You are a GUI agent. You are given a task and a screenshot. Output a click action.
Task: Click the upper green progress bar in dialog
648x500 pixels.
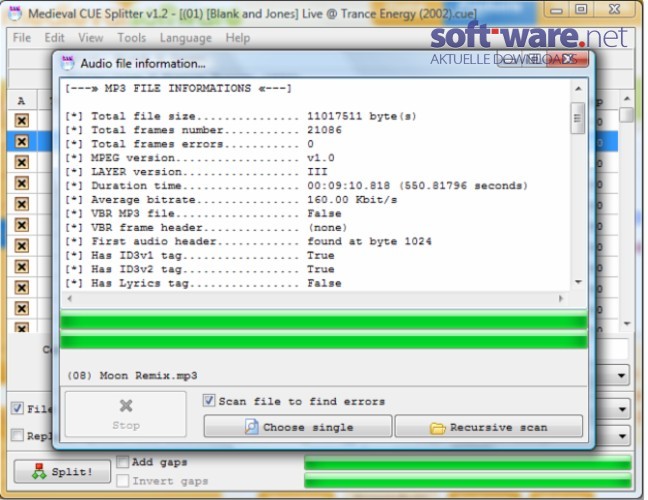(x=324, y=319)
